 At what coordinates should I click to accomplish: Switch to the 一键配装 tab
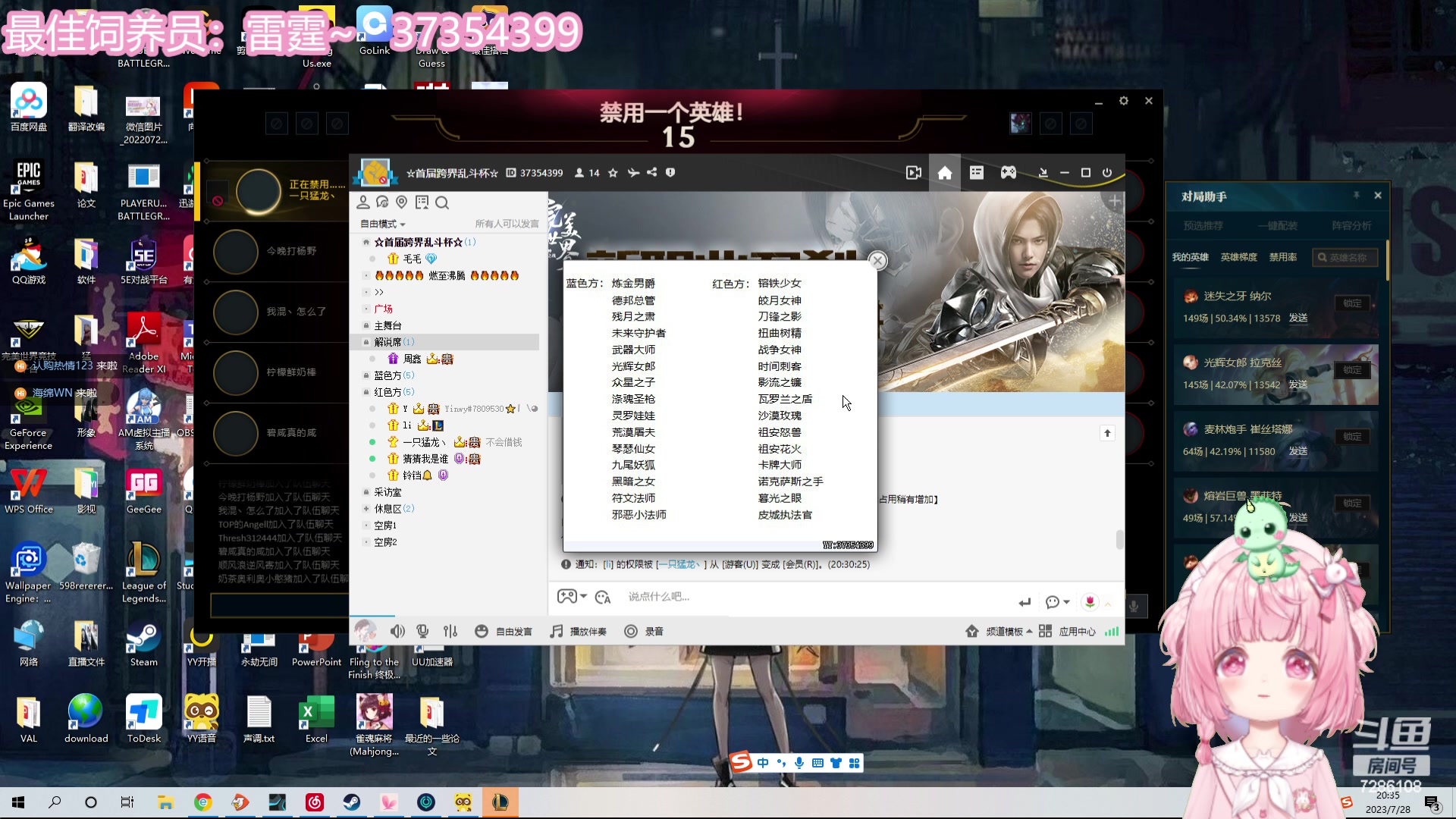point(1277,225)
